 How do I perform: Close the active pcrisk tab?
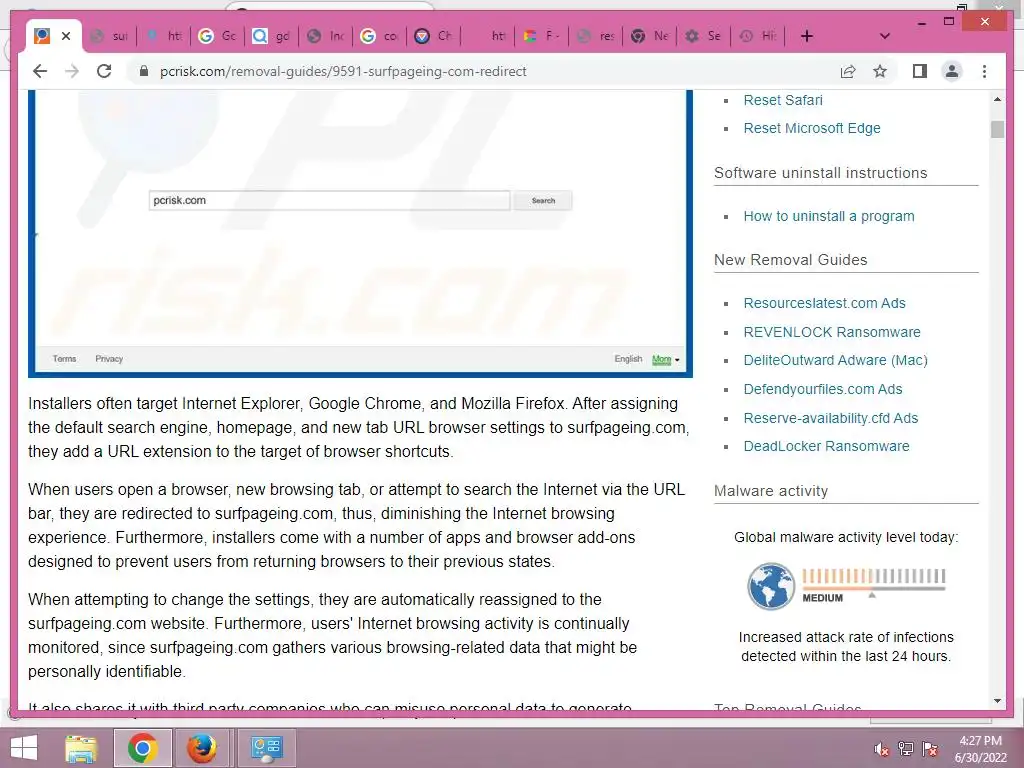coord(66,36)
